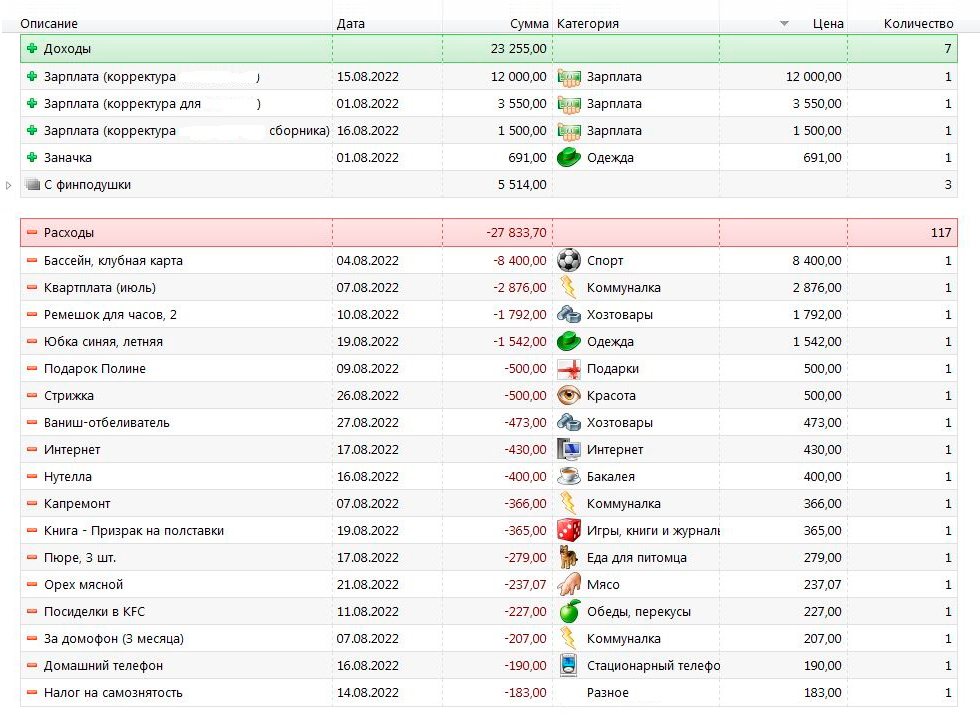The height and width of the screenshot is (726, 980).
Task: Click the description Орех мясной
Action: 83,585
